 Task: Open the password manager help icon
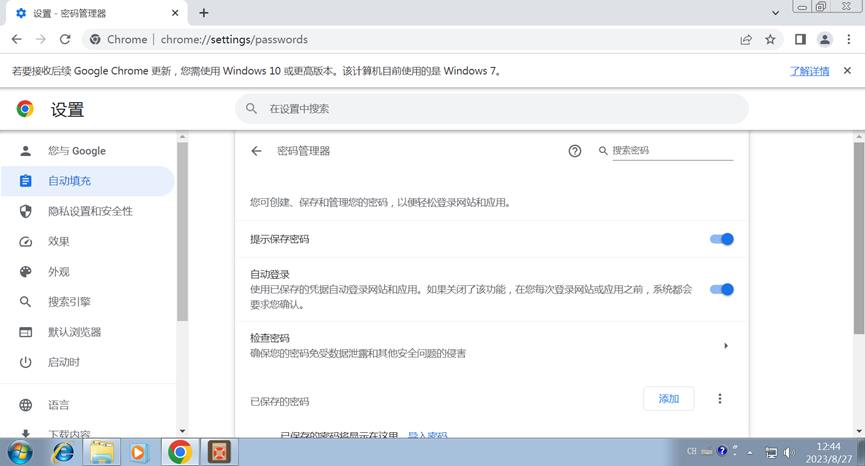coord(575,151)
